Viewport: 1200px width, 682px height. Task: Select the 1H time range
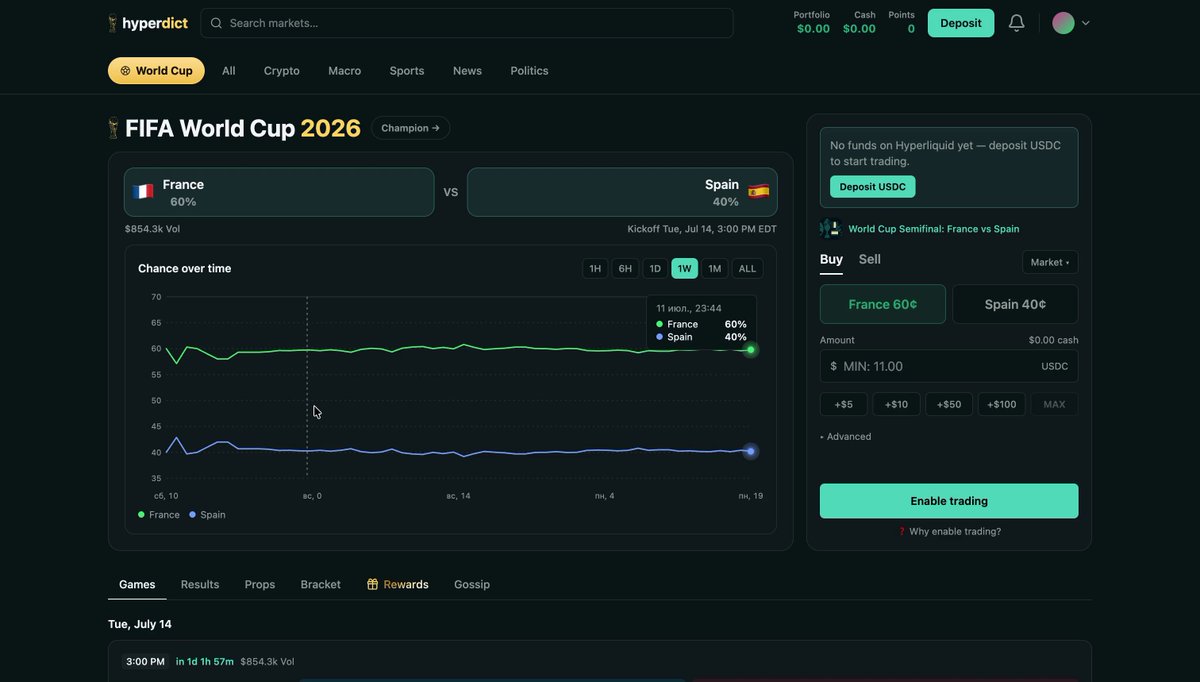595,268
